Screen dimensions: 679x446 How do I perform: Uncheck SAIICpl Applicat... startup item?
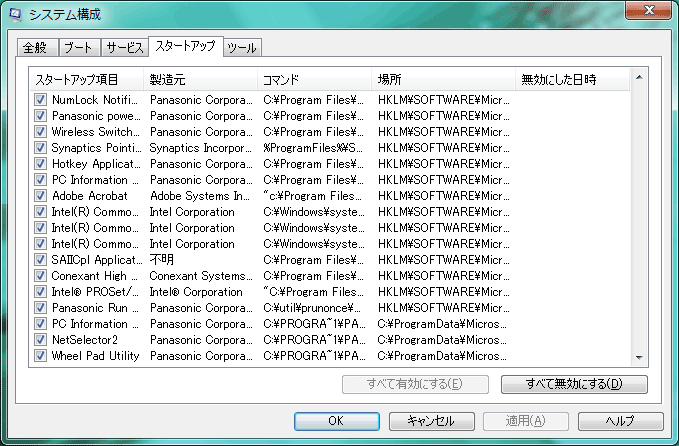coord(40,260)
